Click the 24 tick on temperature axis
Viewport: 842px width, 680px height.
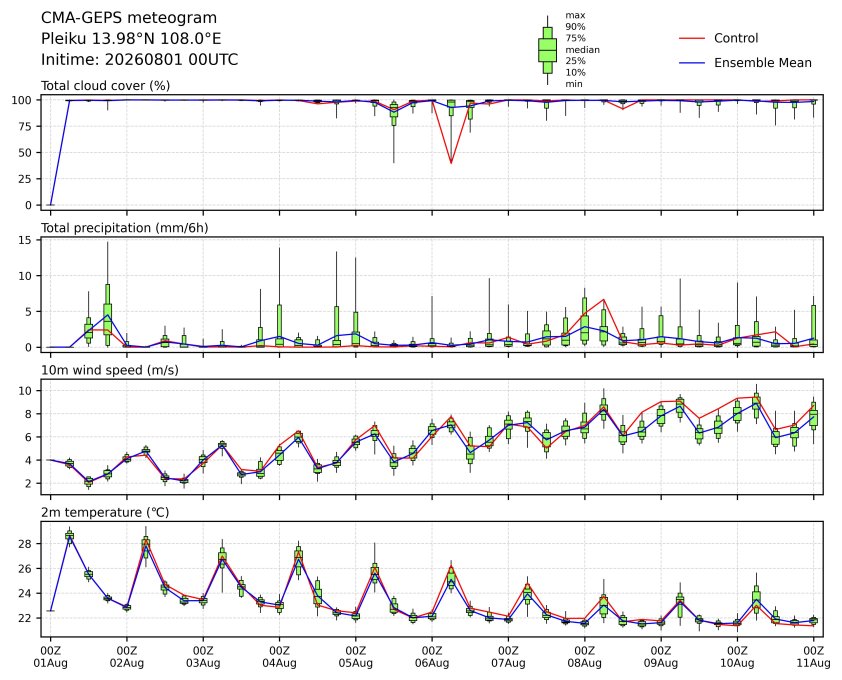(x=25, y=594)
